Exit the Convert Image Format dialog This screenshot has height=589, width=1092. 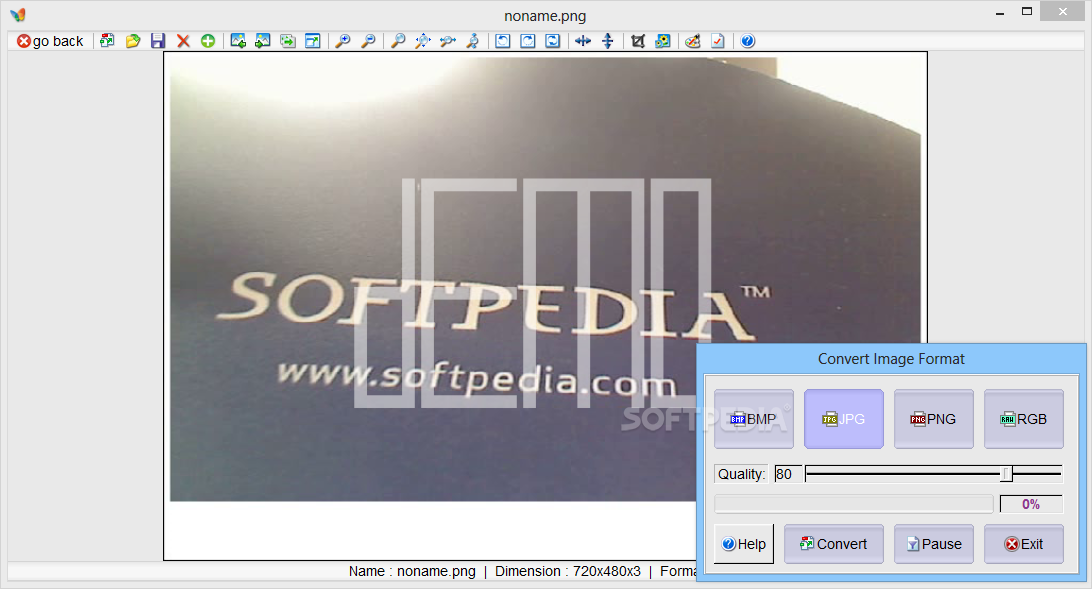pyautogui.click(x=1023, y=544)
